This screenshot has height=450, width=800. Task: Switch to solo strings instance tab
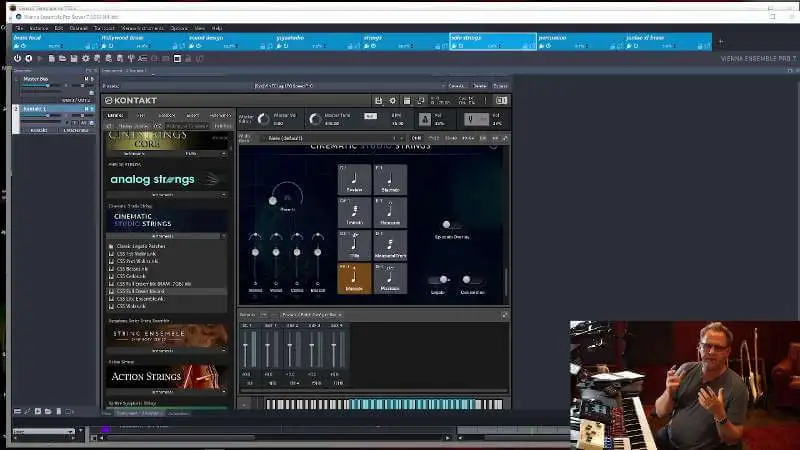coord(493,42)
